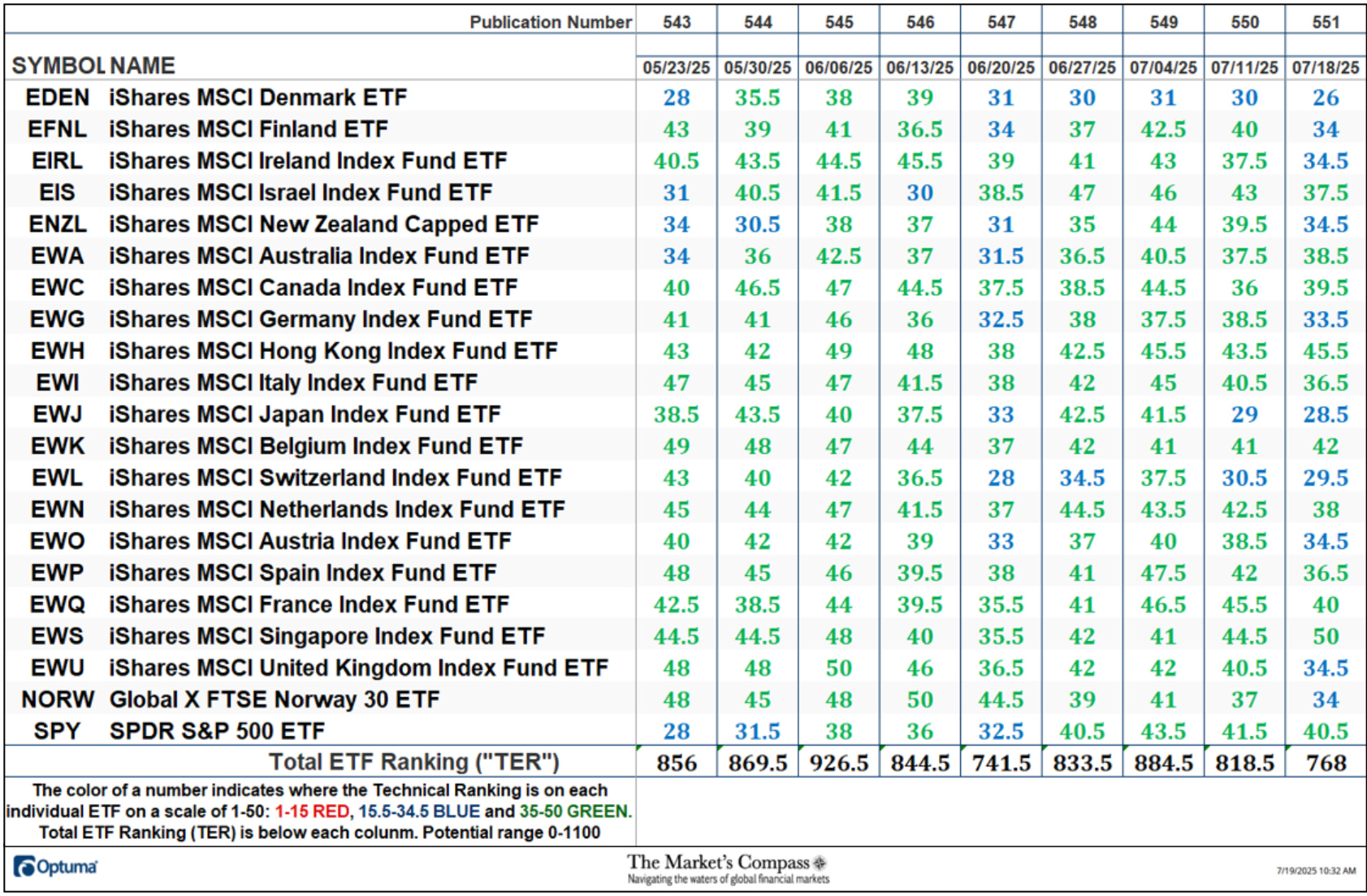The height and width of the screenshot is (896, 1367).
Task: Click iShares MSCI Finland ETF name
Action: pos(249,129)
